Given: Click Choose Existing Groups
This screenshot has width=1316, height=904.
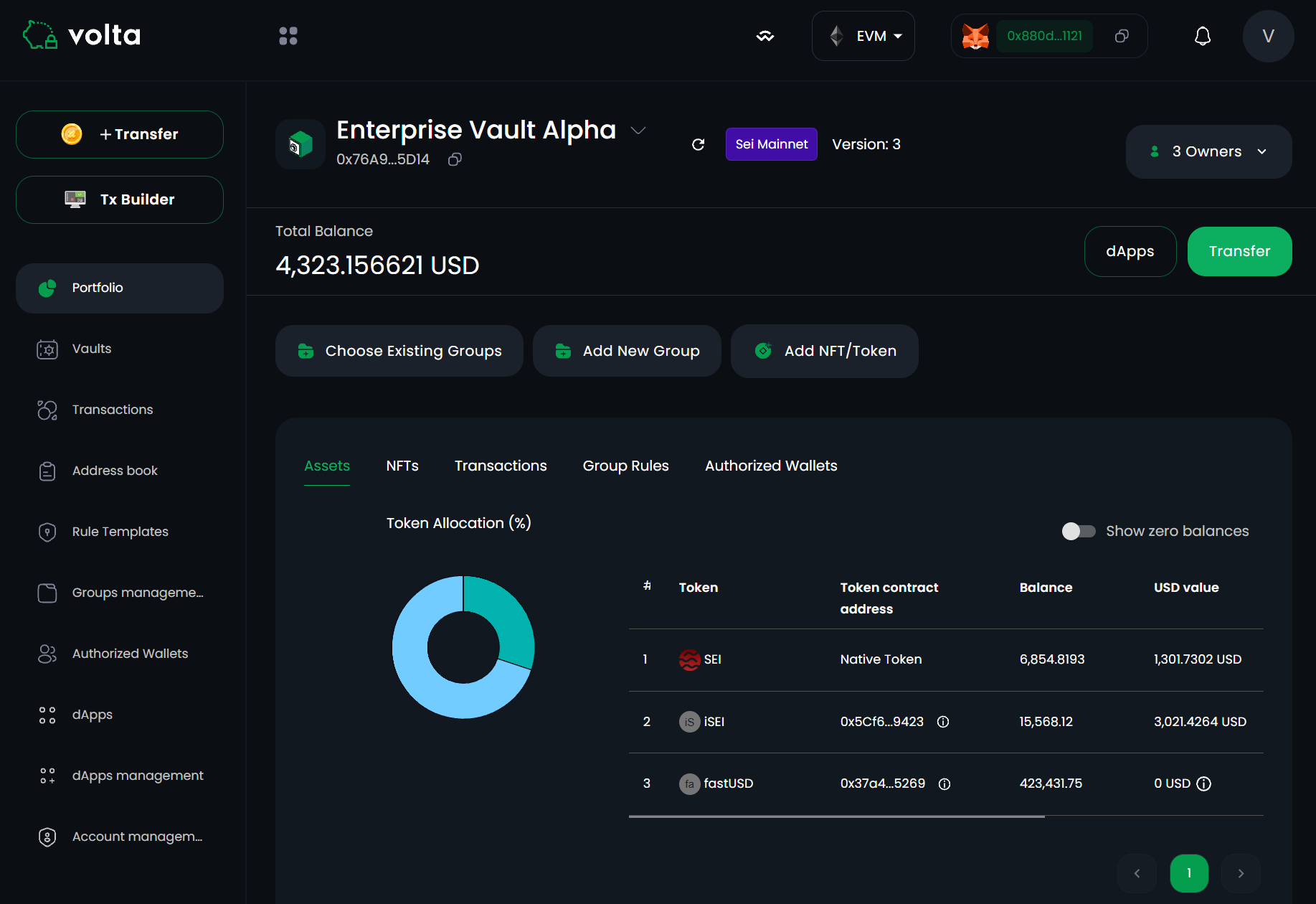Looking at the screenshot, I should pyautogui.click(x=399, y=351).
